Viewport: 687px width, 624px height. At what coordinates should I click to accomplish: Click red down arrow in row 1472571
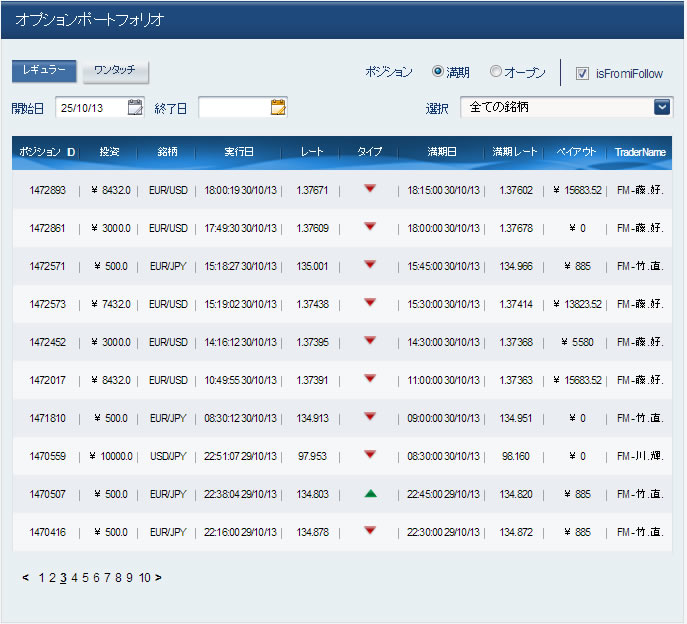click(370, 265)
